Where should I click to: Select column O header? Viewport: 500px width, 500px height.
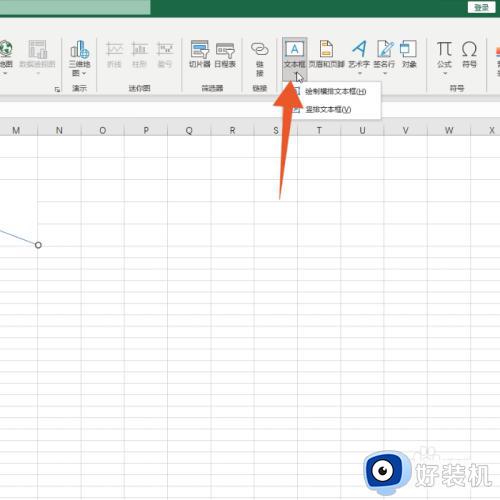click(x=103, y=130)
